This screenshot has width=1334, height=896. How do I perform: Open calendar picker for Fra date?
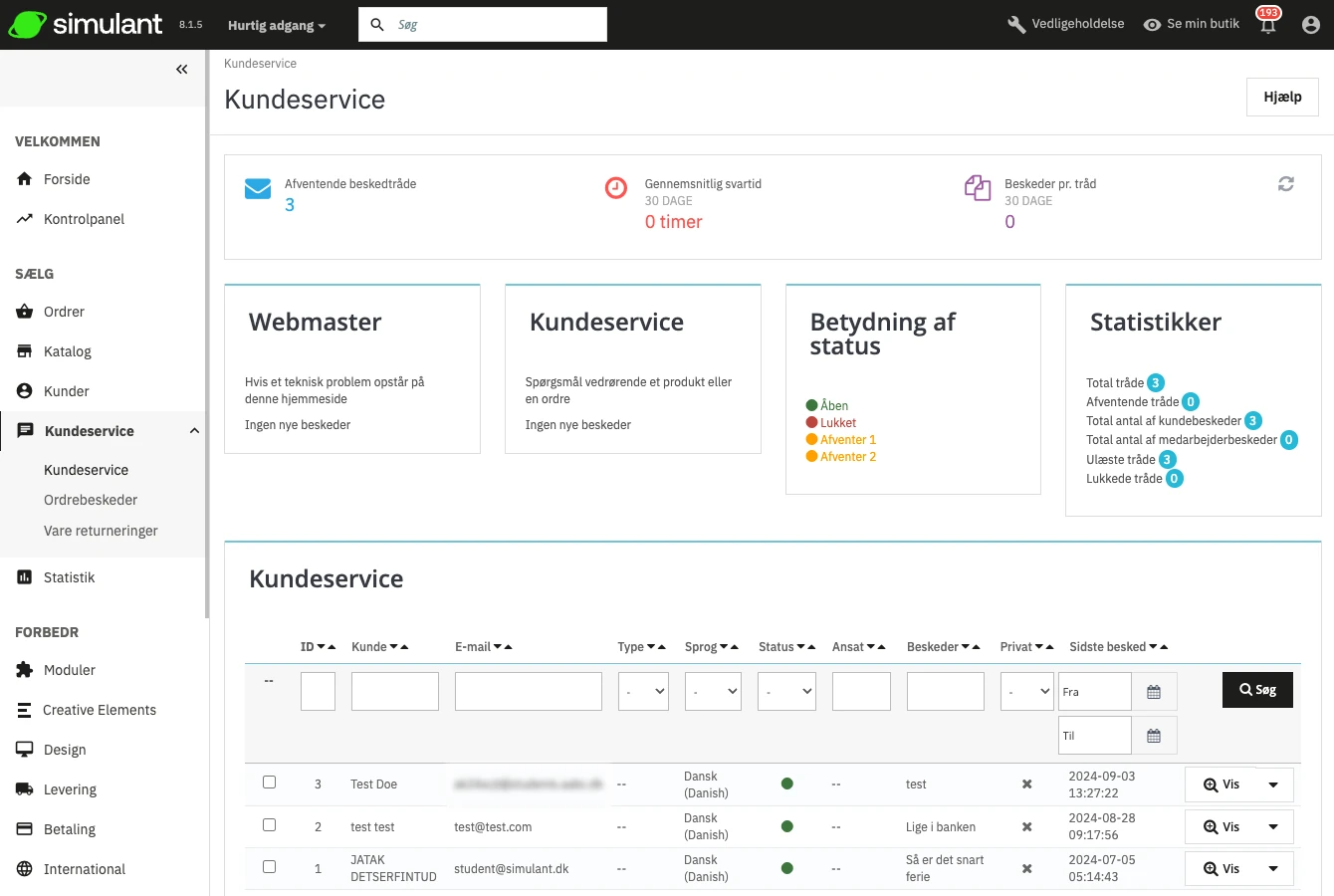pyautogui.click(x=1154, y=692)
